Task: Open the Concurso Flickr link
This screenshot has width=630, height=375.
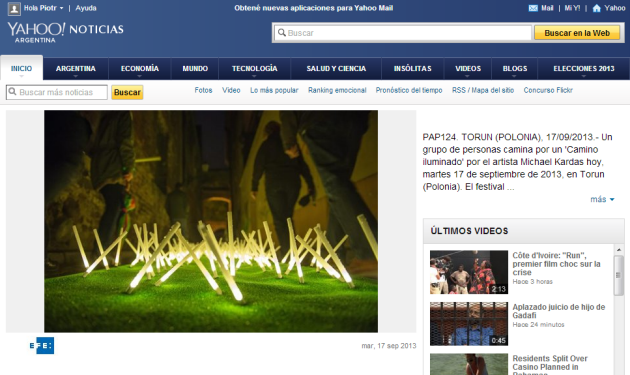Action: 548,90
